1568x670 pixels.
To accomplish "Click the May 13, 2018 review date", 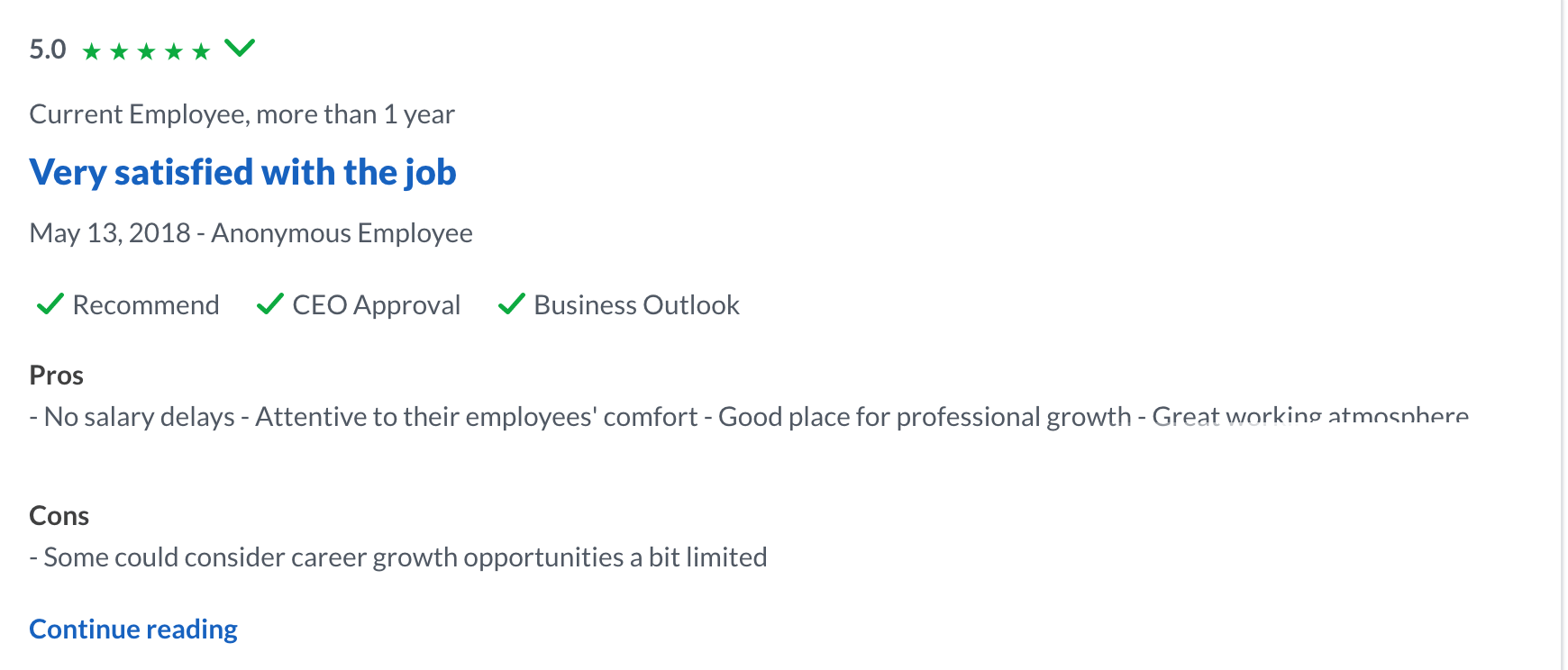I will tap(110, 233).
